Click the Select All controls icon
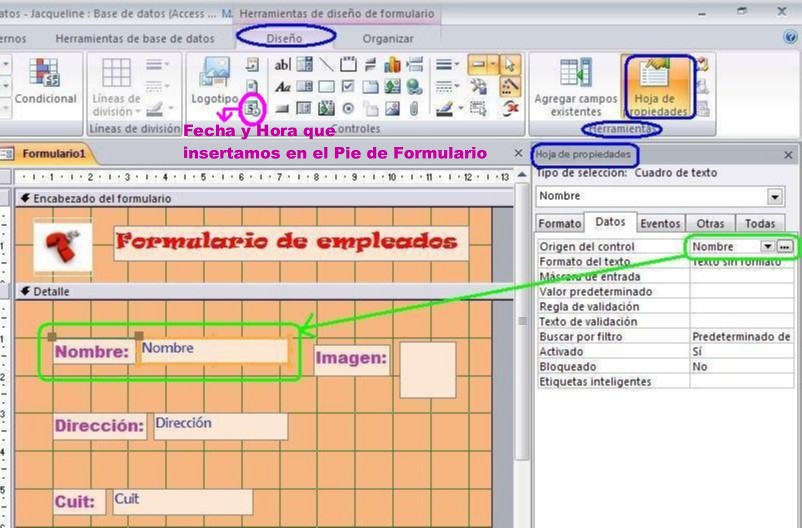802x528 pixels. 479,108
